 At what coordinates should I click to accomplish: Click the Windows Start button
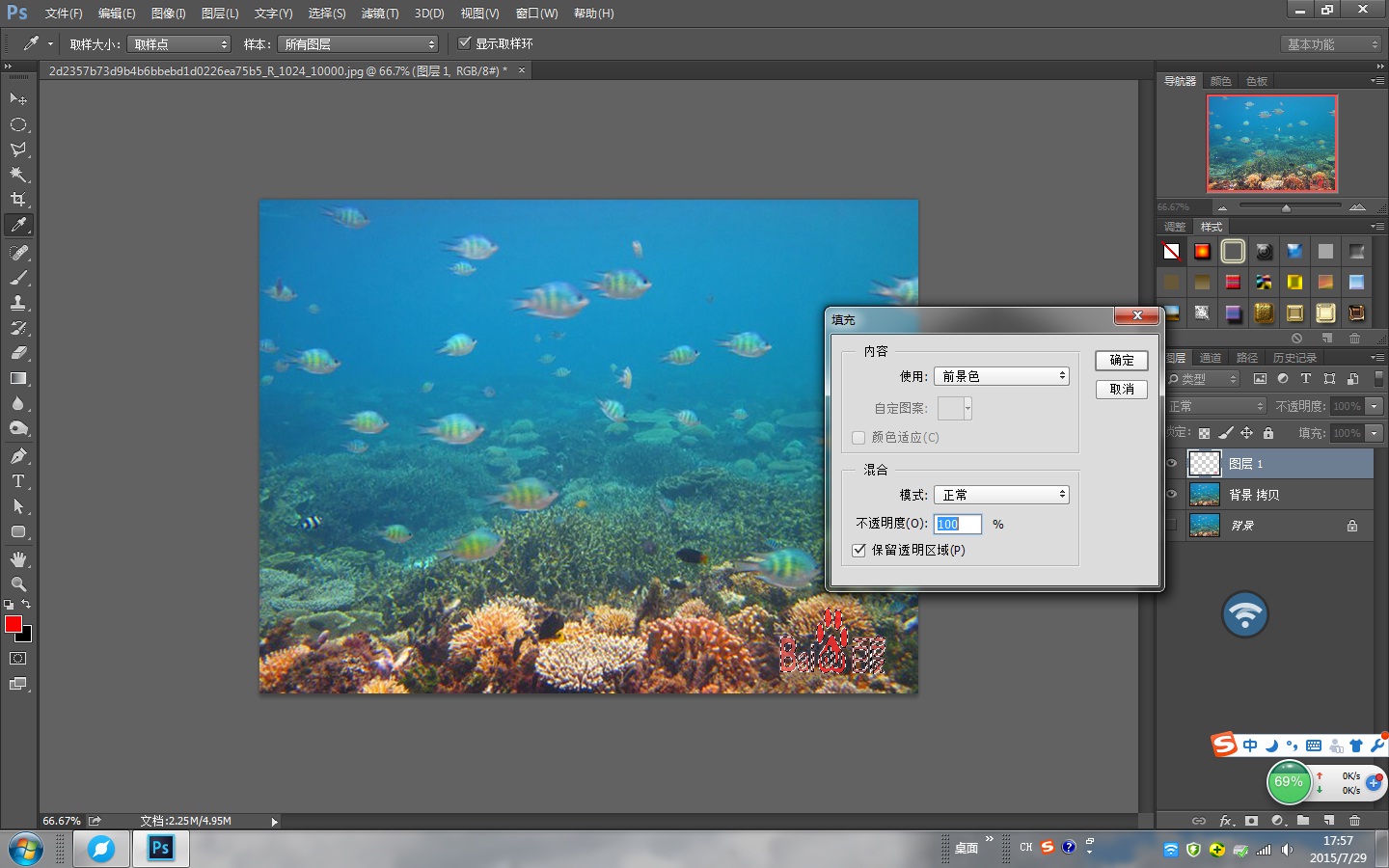click(x=26, y=850)
